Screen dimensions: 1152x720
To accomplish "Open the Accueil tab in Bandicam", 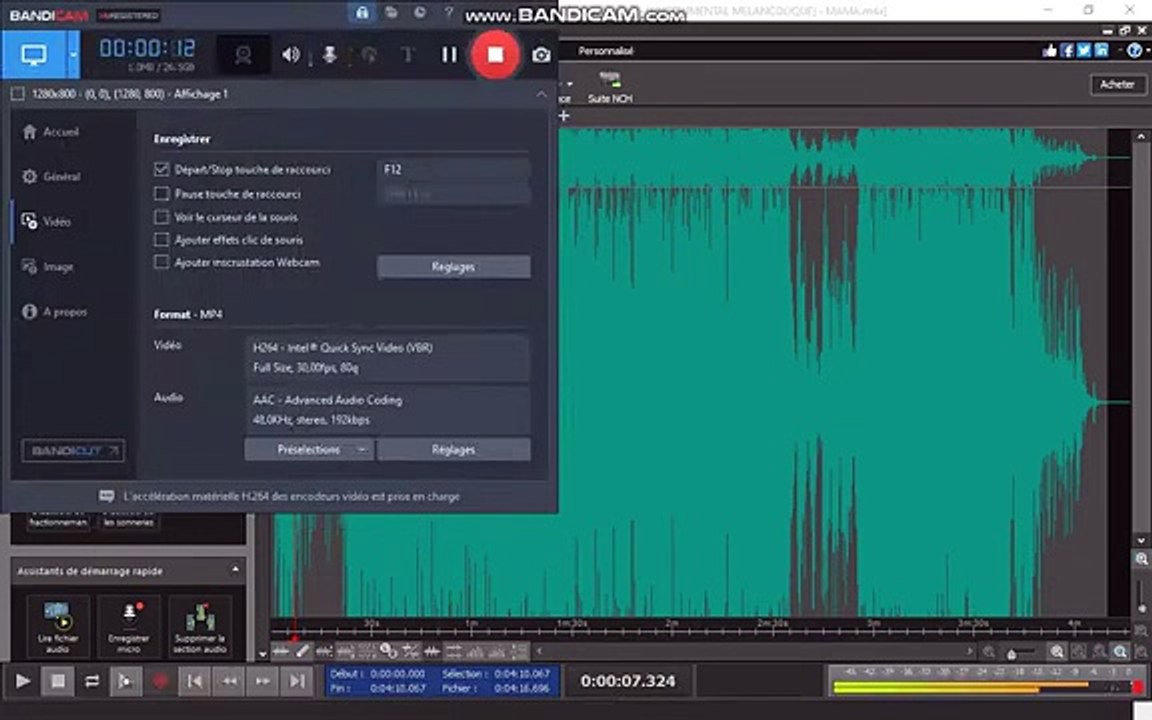I will (51, 132).
